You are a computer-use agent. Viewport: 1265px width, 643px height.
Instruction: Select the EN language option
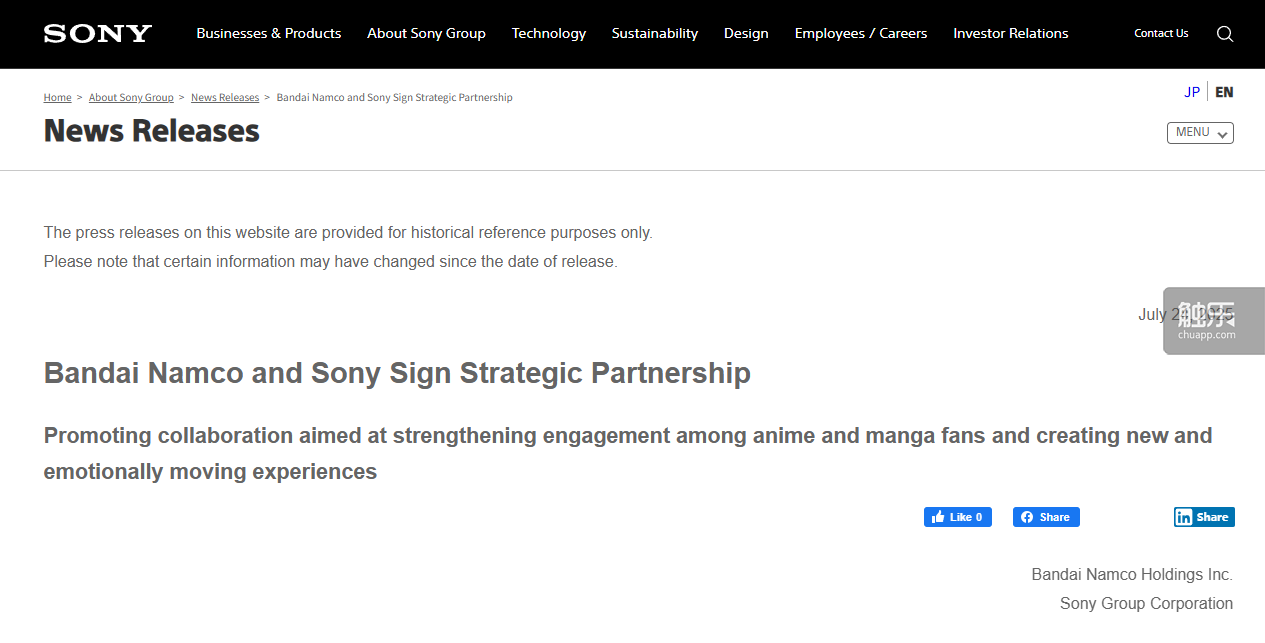pos(1224,92)
